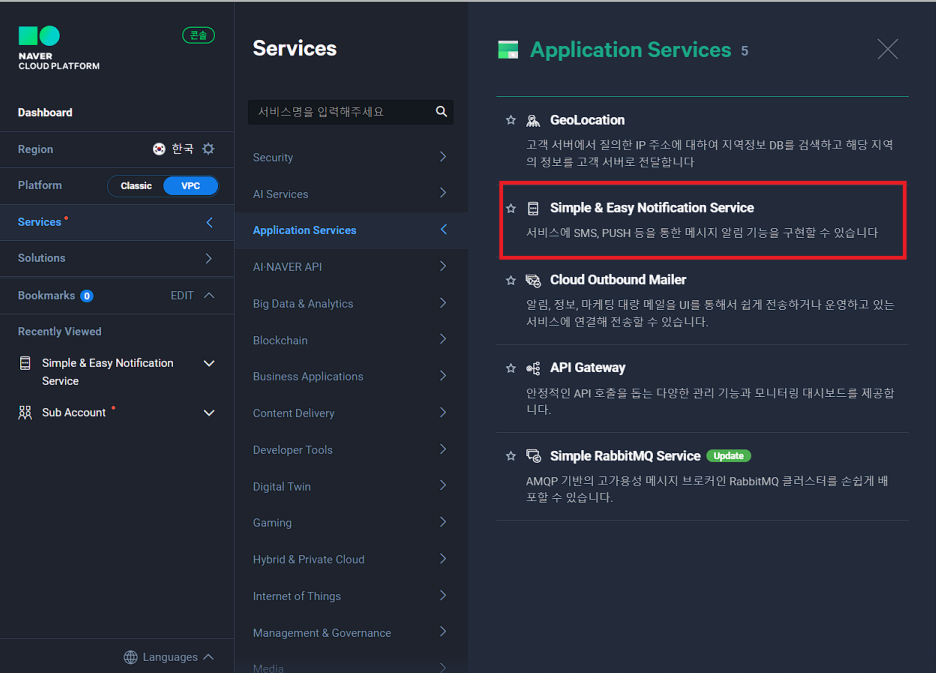Image resolution: width=936 pixels, height=673 pixels.
Task: Collapse the Bookmarks section chevron
Action: (209, 296)
